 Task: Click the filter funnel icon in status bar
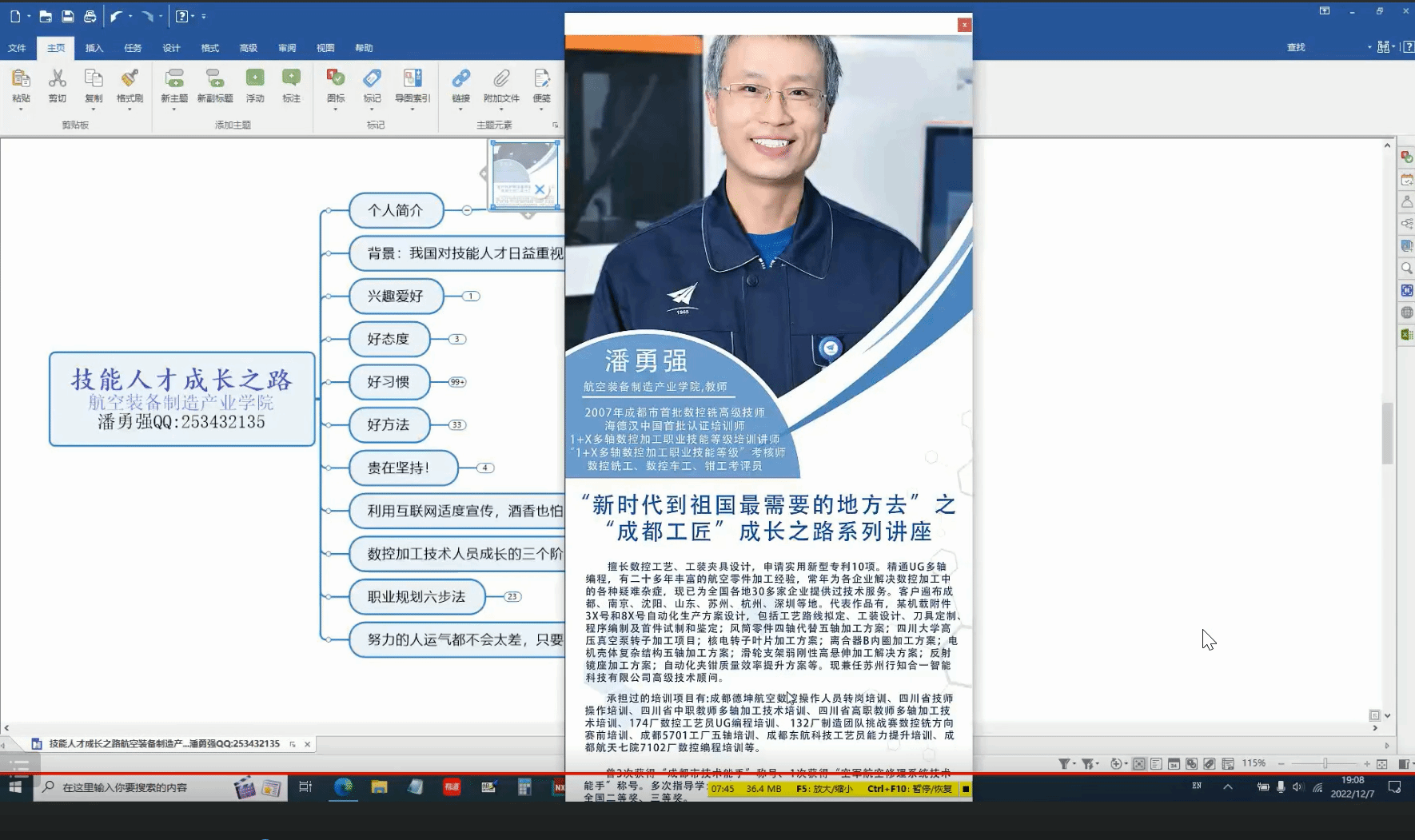pyautogui.click(x=1064, y=764)
